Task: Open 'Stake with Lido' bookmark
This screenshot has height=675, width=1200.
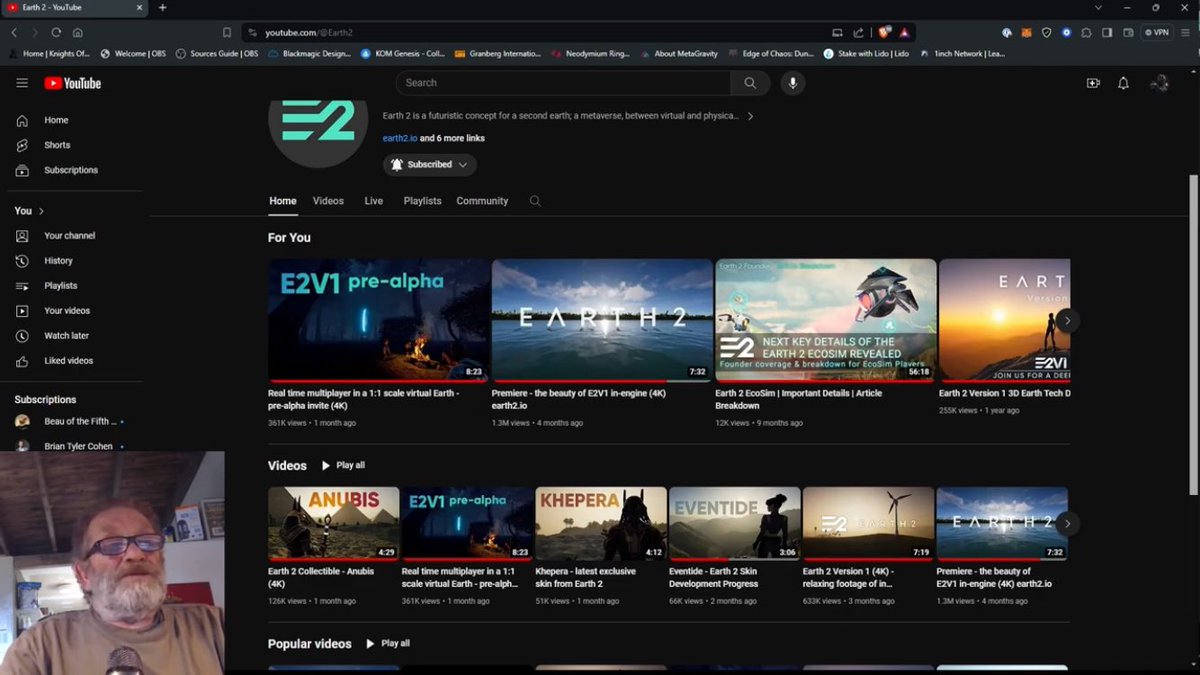Action: (866, 54)
